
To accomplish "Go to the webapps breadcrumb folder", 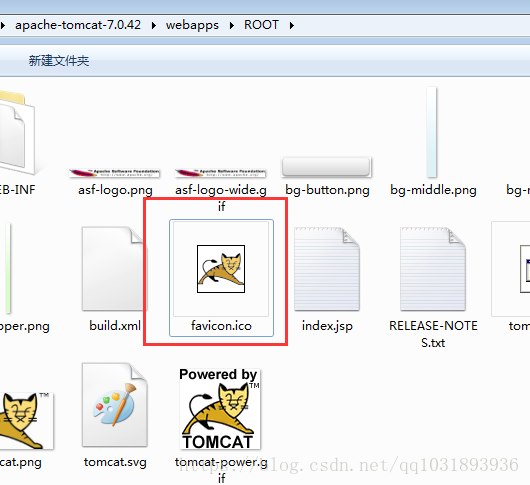I will click(192, 25).
